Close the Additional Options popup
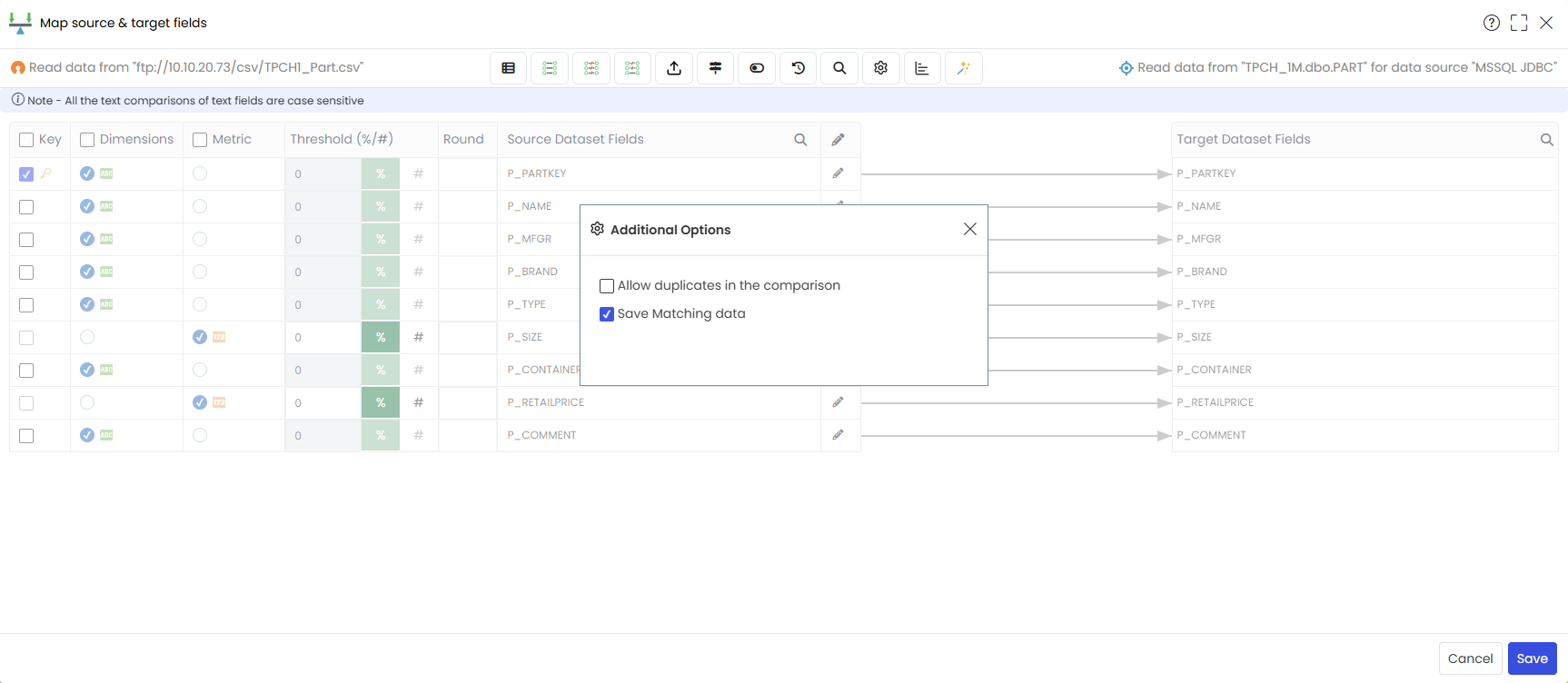Screen dimensions: 1568x683 pos(970,229)
